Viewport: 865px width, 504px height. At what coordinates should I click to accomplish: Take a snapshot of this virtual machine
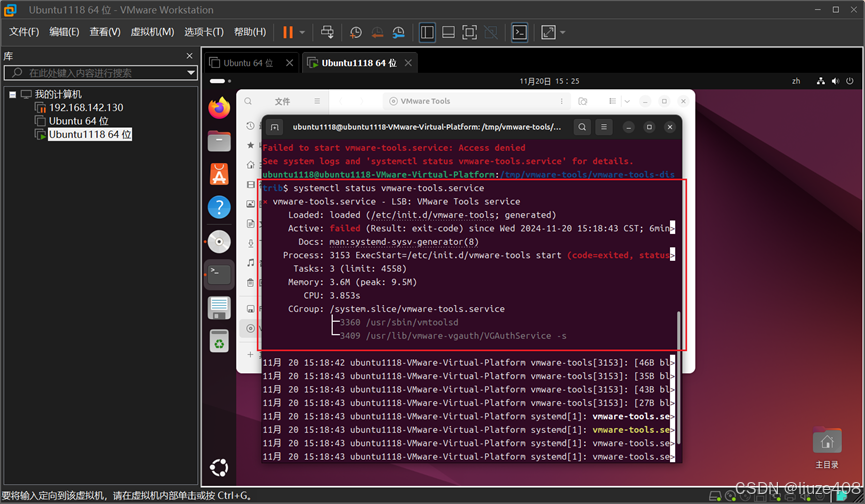356,33
